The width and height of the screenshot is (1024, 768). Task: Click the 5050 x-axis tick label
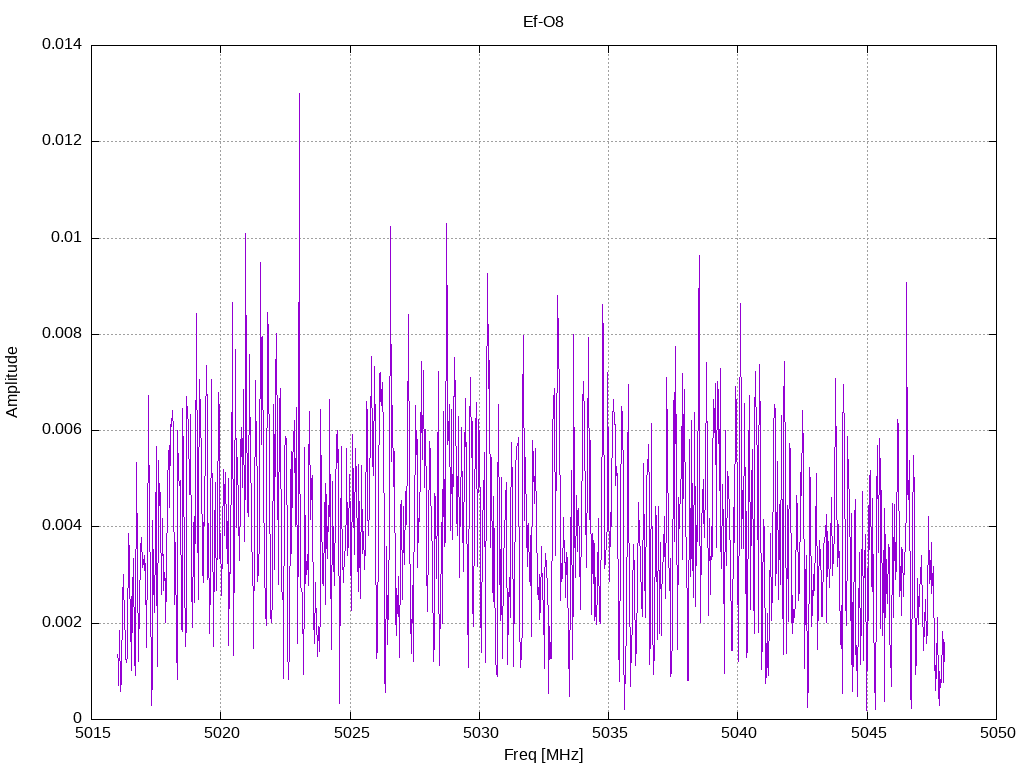coord(997,733)
